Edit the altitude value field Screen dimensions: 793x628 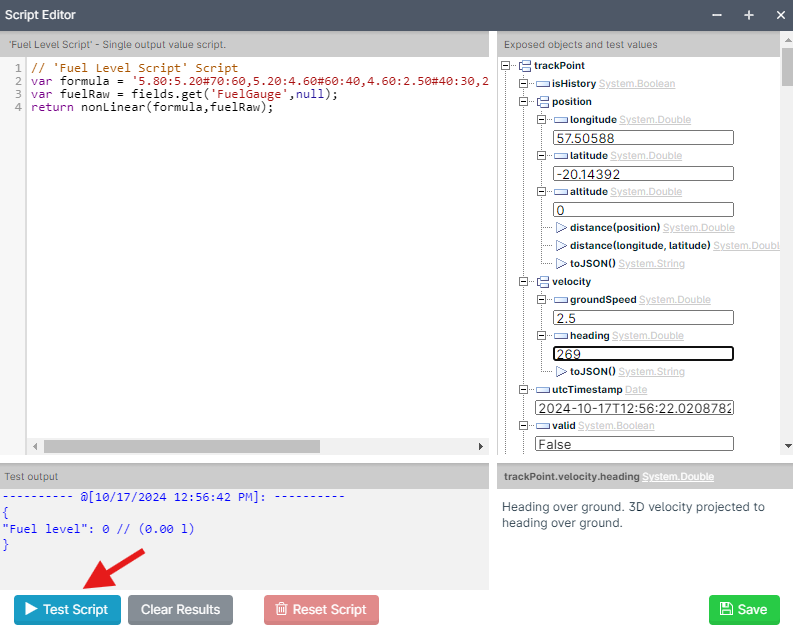click(x=643, y=210)
